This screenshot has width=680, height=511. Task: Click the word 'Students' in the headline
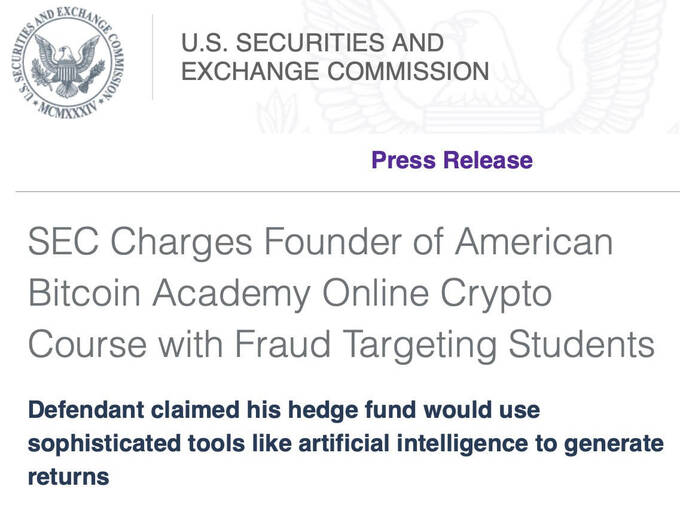pyautogui.click(x=582, y=344)
